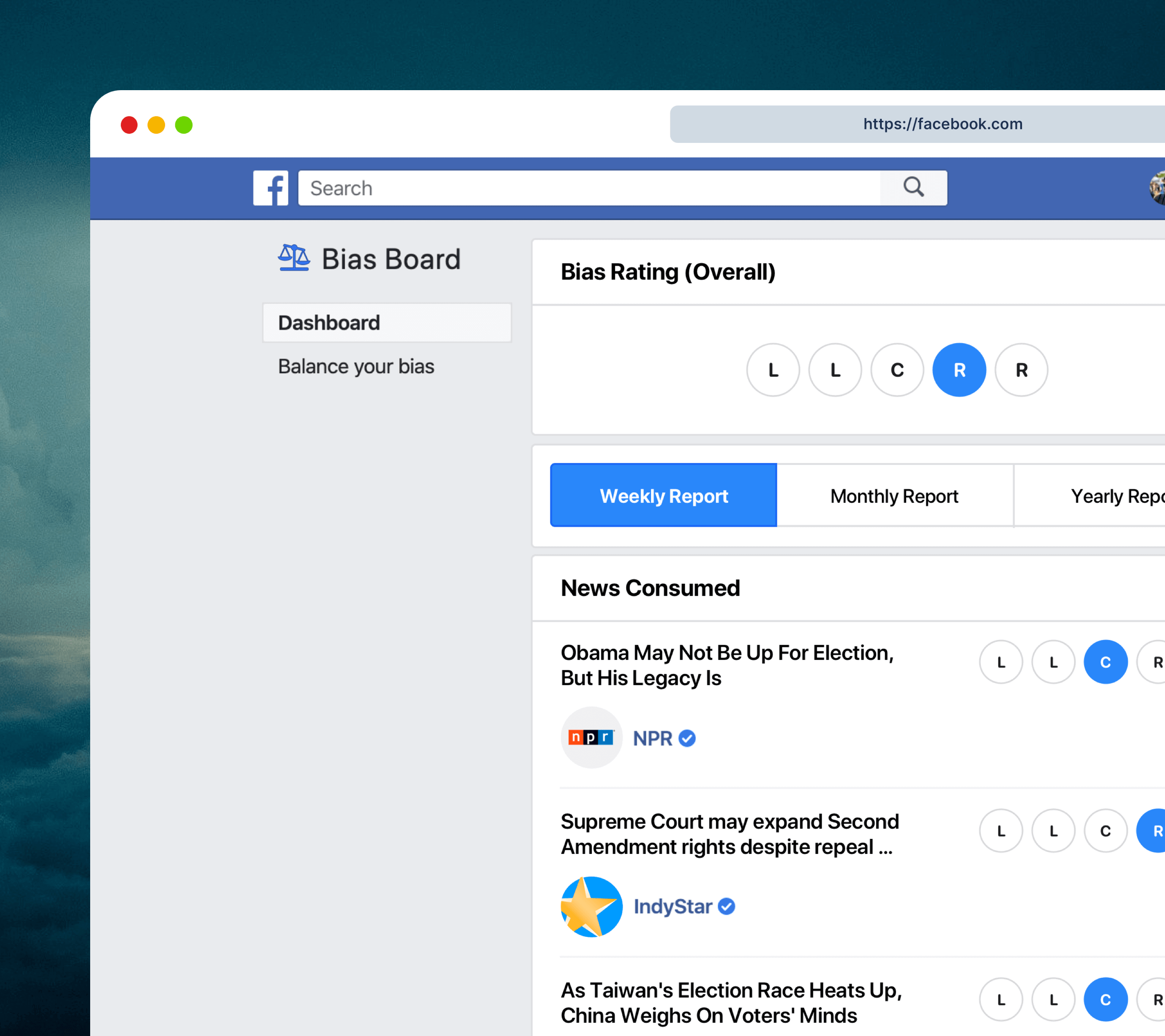The image size is (1165, 1036).
Task: Focus the Facebook search field
Action: click(587, 188)
